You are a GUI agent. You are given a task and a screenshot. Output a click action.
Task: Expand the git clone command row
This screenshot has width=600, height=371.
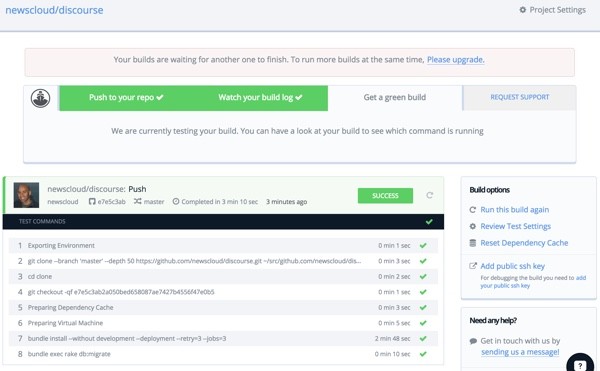(223, 261)
